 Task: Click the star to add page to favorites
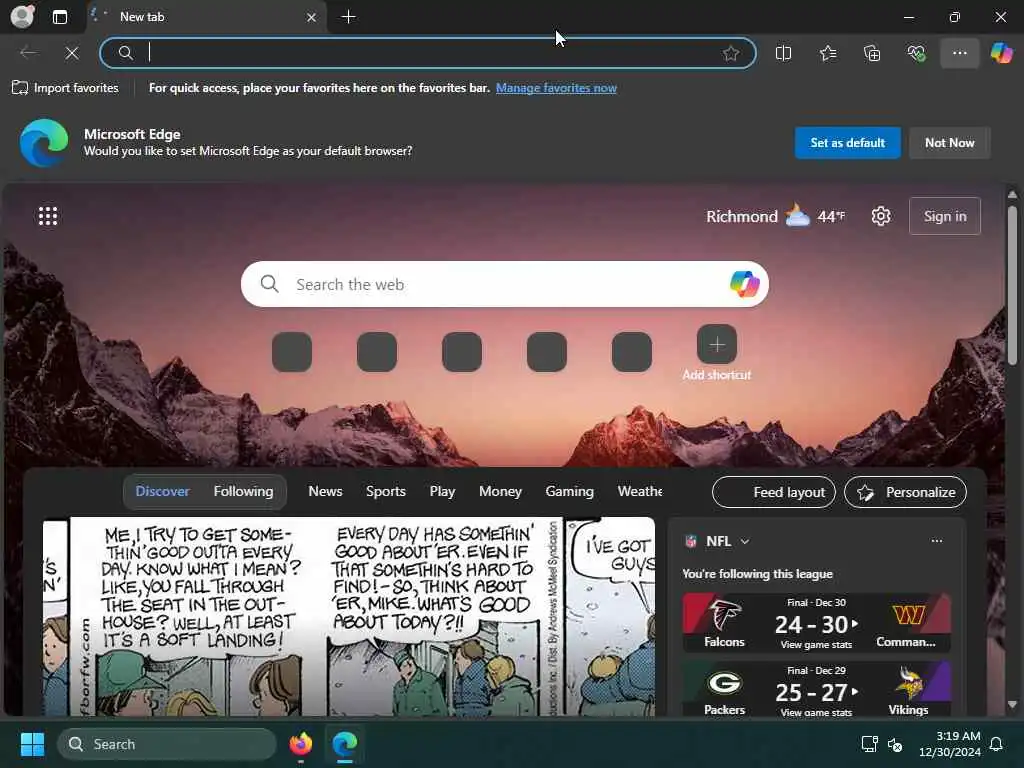click(x=731, y=53)
